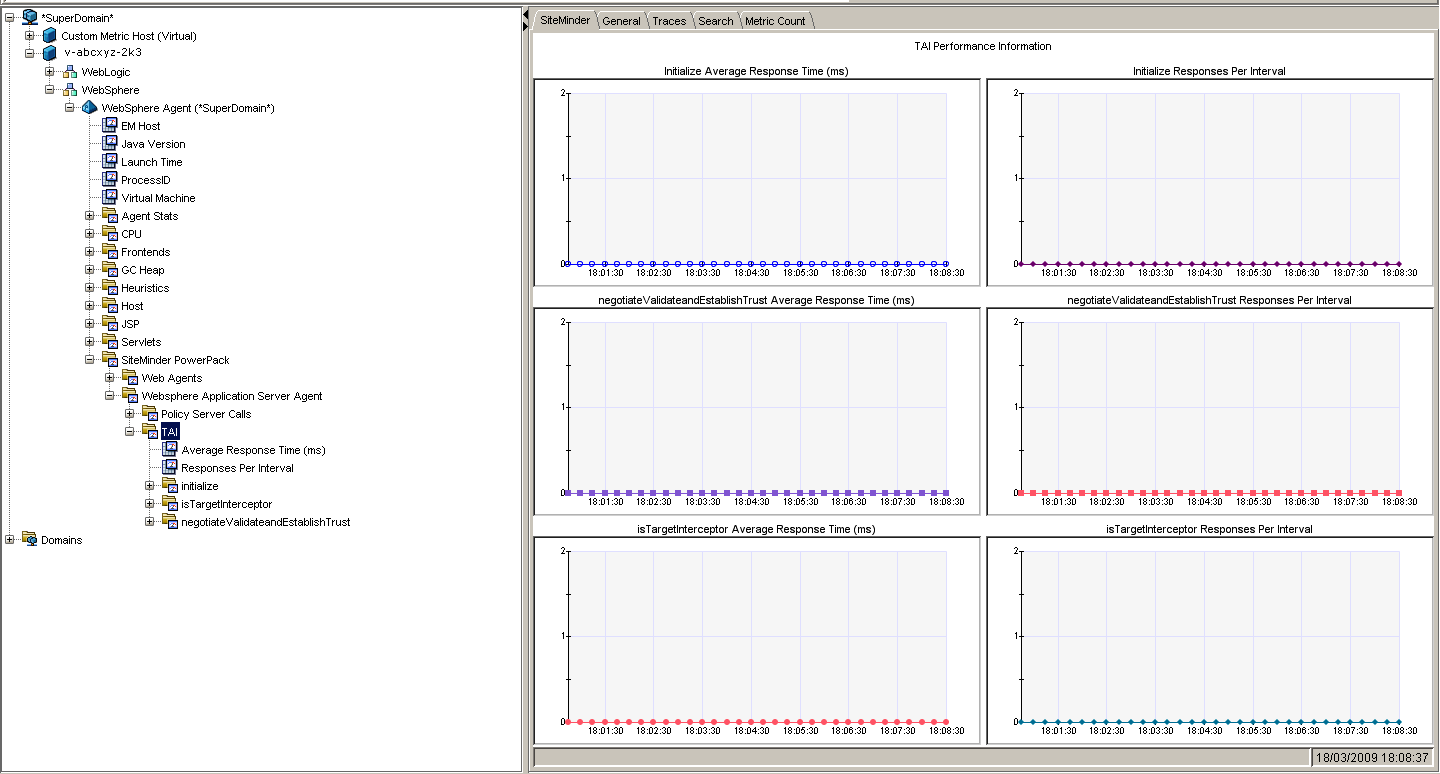Click the Frontends folder icon
The height and width of the screenshot is (774, 1440).
[110, 251]
